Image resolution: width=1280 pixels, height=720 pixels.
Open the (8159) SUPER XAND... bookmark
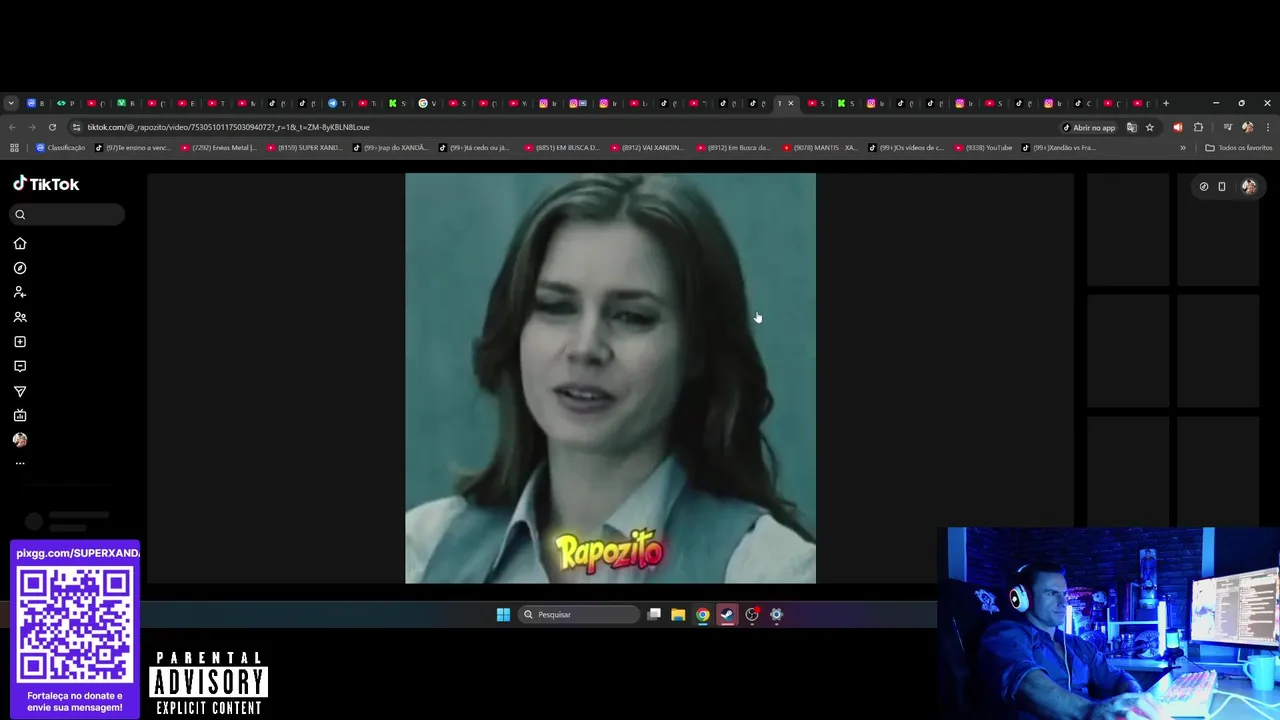[x=305, y=148]
